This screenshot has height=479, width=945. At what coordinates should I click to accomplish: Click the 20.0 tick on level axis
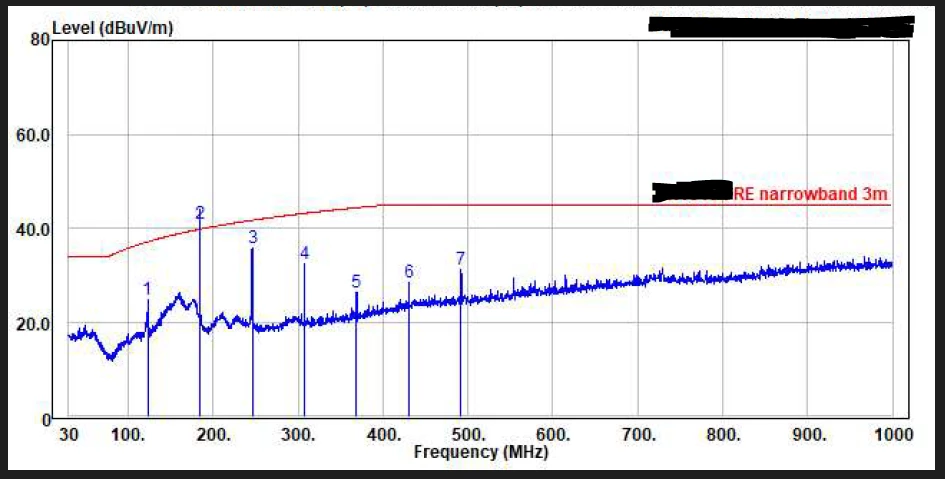[33, 324]
